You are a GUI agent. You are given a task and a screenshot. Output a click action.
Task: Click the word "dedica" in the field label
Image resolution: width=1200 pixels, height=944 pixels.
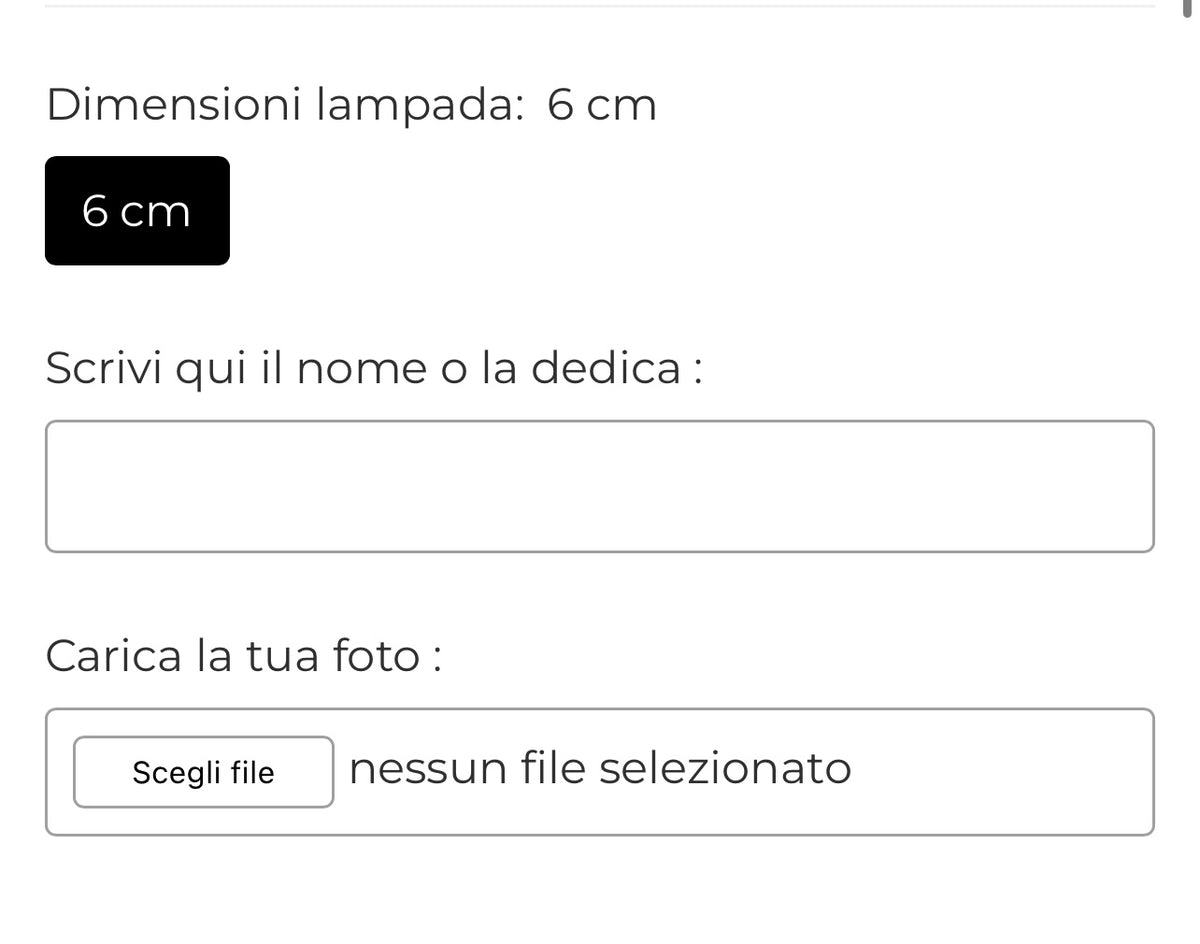coord(605,368)
